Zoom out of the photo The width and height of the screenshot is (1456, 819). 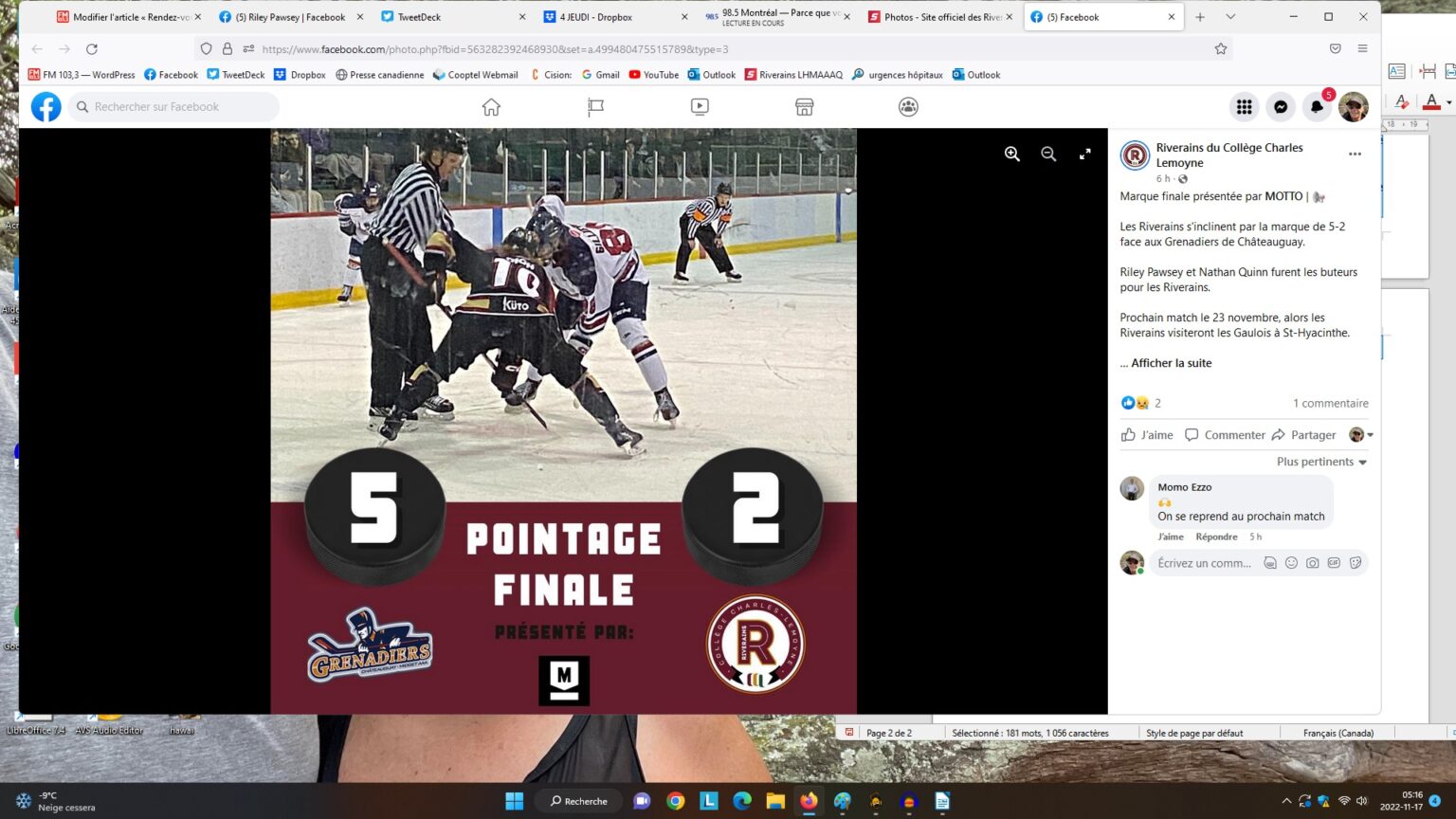click(x=1048, y=155)
